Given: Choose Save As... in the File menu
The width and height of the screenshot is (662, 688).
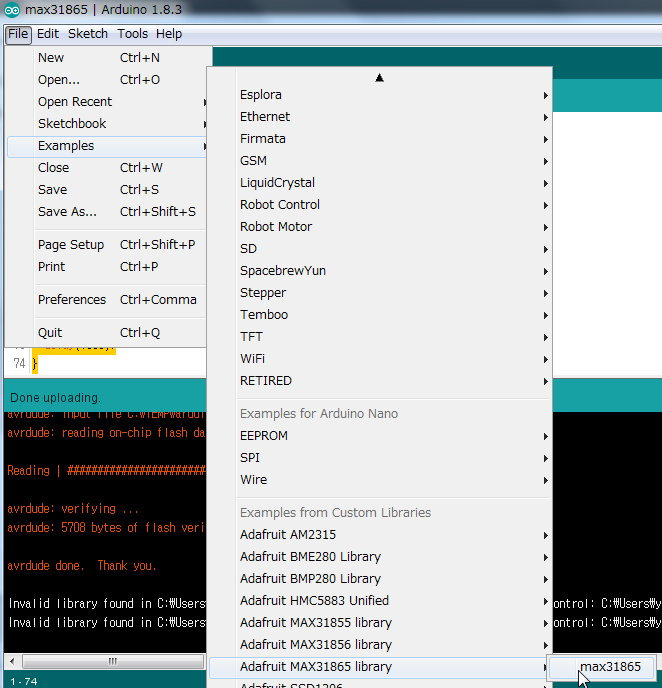Looking at the screenshot, I should 107,211.
